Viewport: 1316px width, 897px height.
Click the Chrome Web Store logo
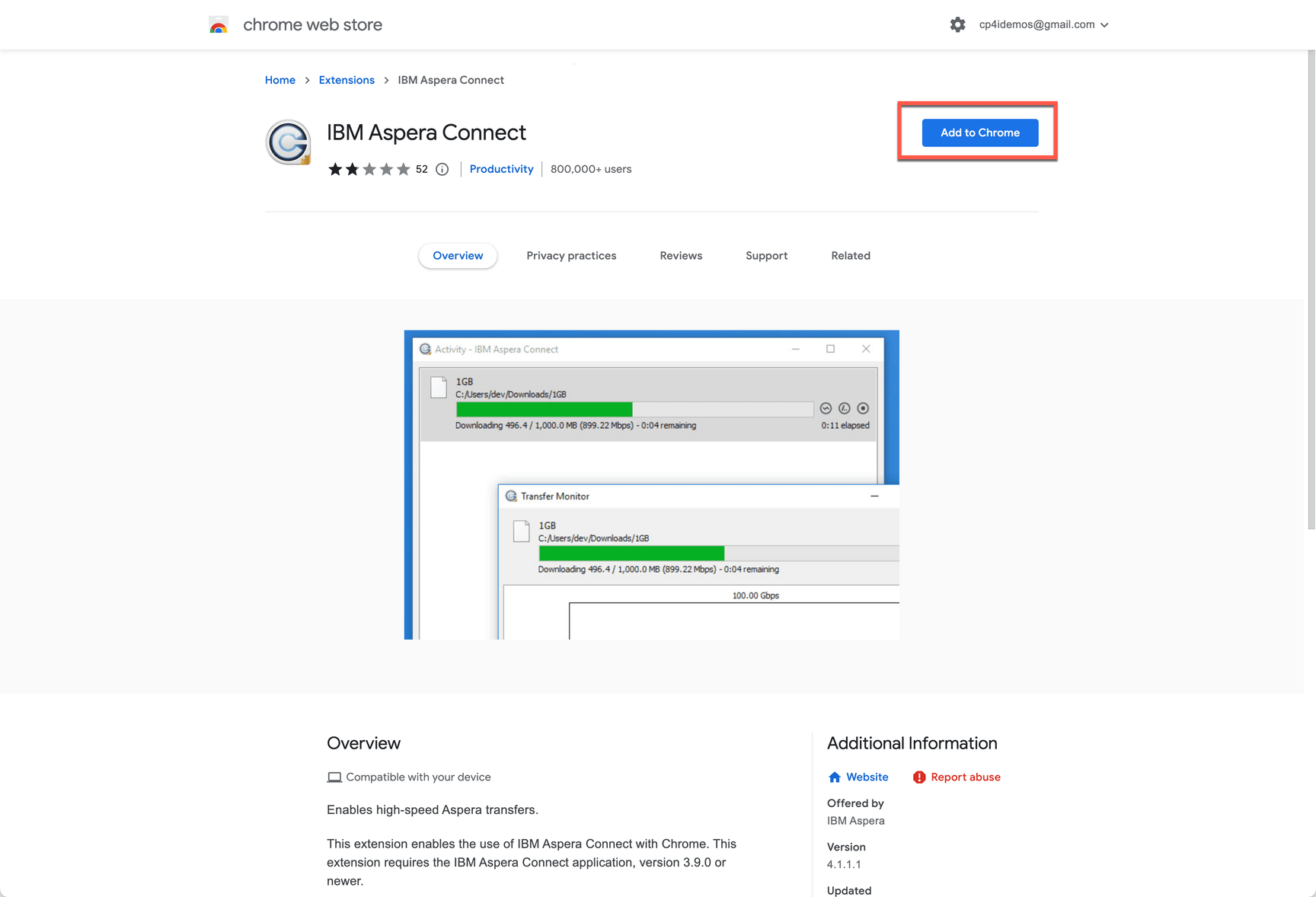(x=219, y=24)
